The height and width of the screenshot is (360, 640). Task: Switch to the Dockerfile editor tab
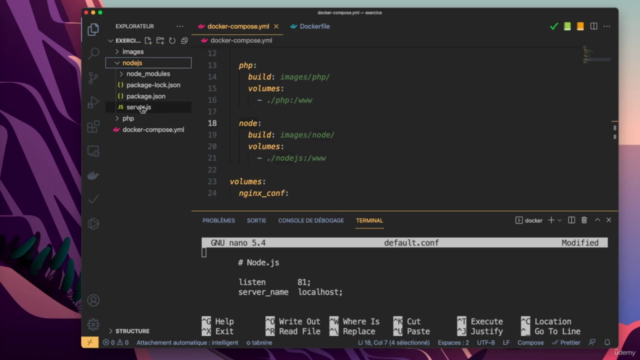(x=310, y=27)
